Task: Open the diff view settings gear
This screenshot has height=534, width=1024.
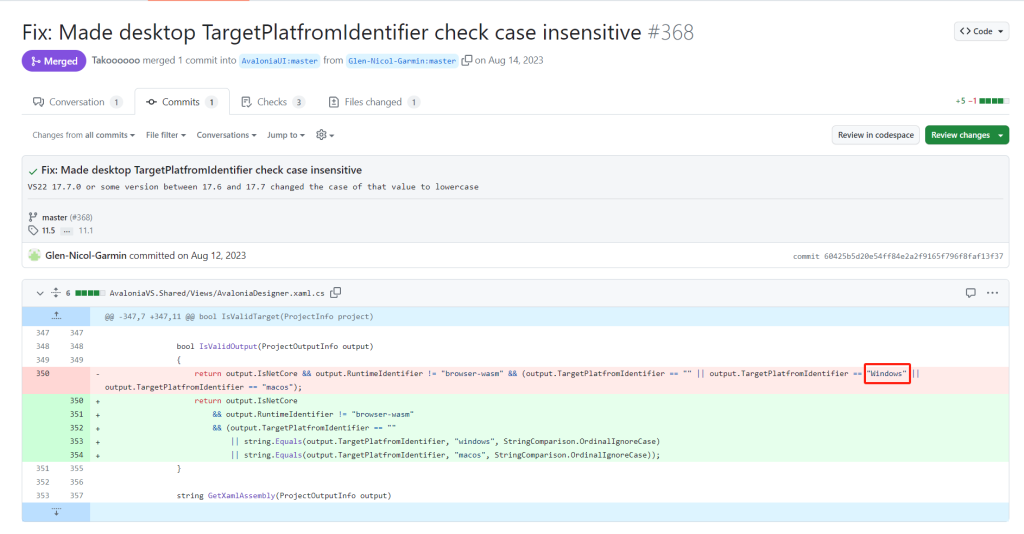Action: coord(324,135)
